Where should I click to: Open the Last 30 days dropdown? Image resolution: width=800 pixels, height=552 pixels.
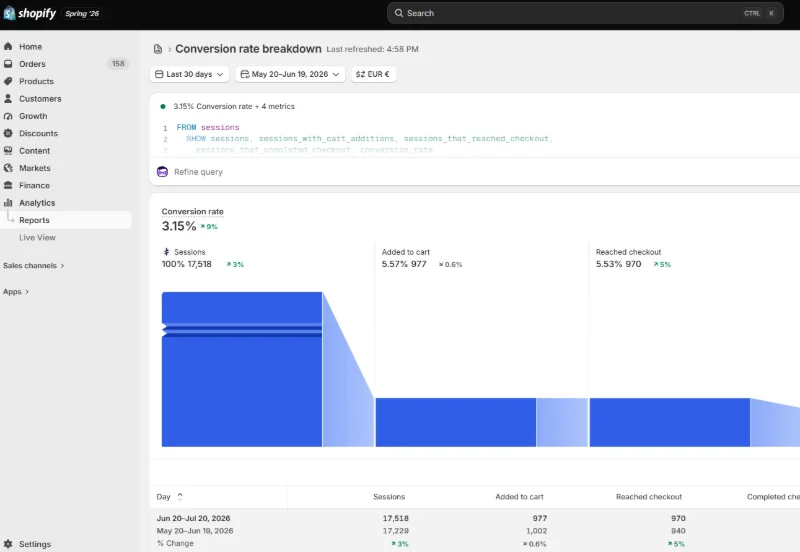(189, 74)
